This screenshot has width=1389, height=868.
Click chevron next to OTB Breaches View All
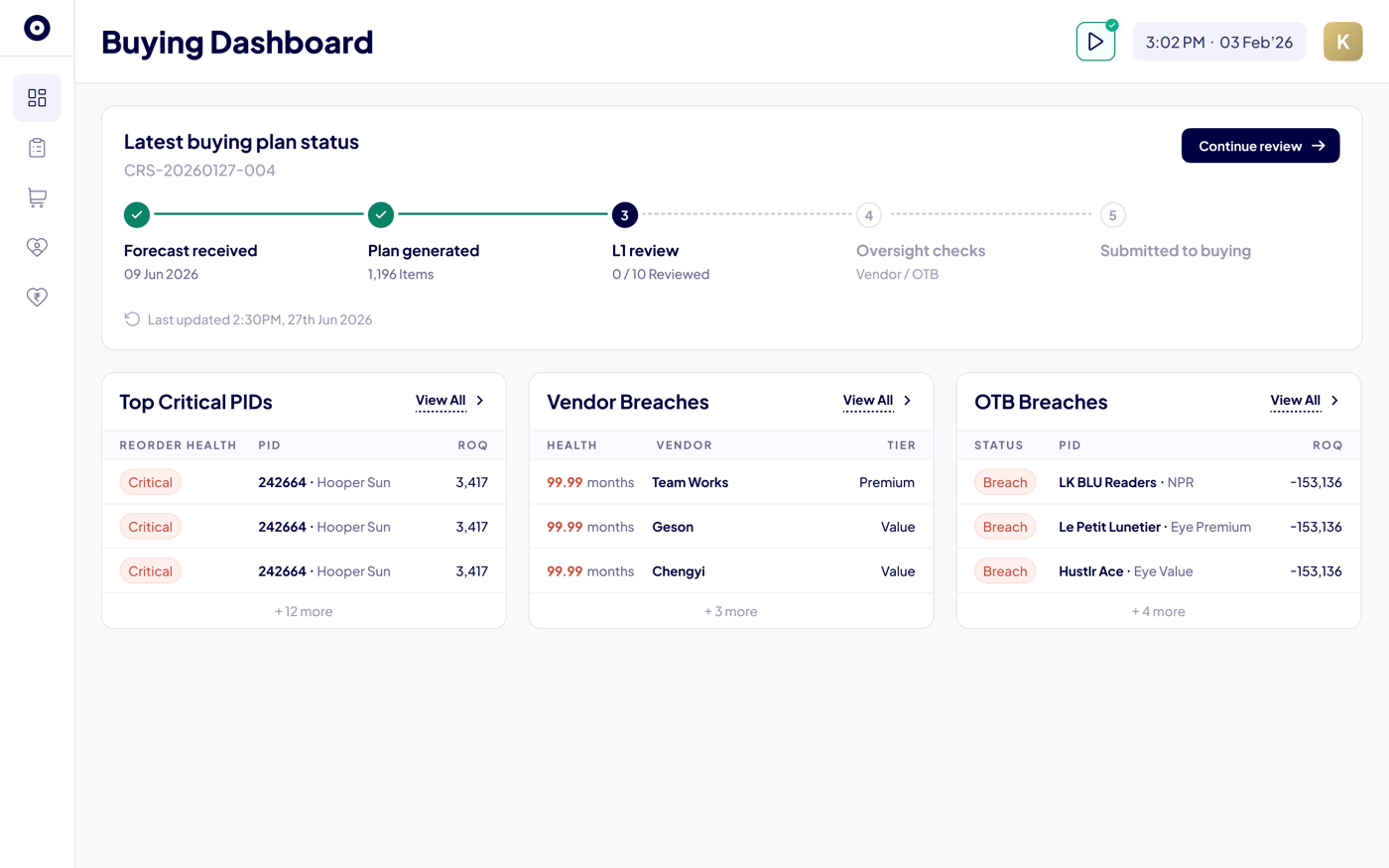(x=1335, y=401)
